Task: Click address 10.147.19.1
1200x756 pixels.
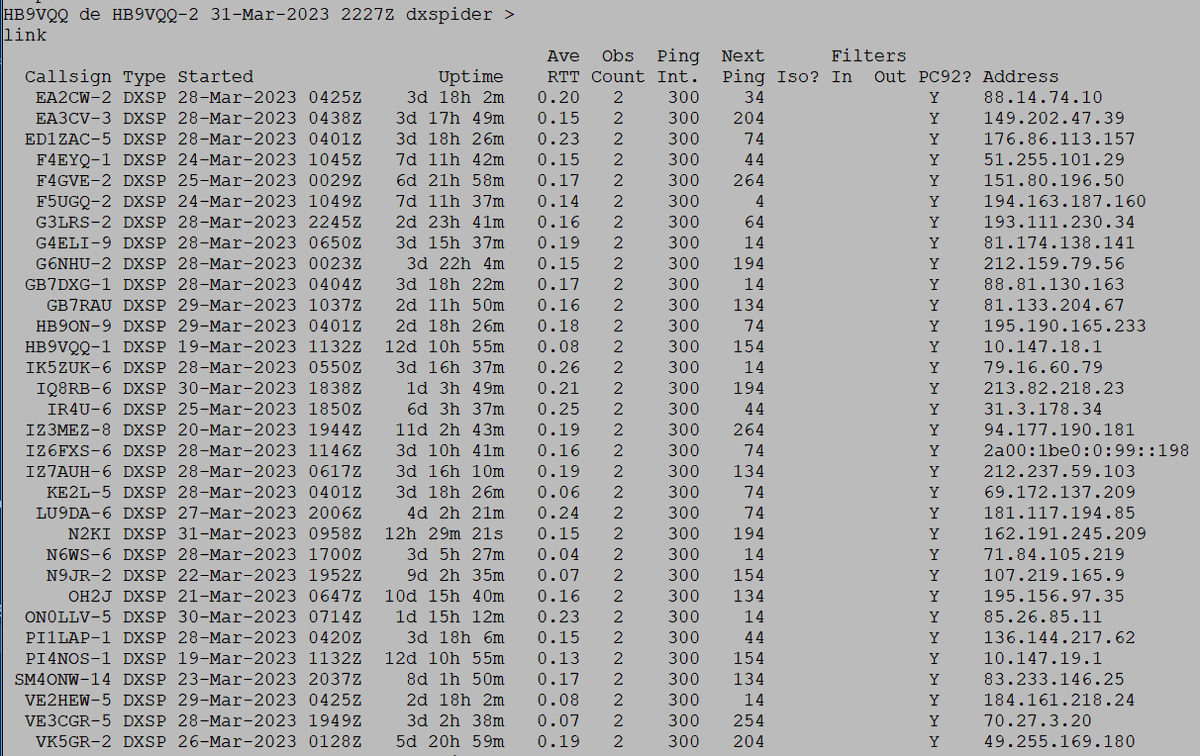Action: [x=1043, y=658]
